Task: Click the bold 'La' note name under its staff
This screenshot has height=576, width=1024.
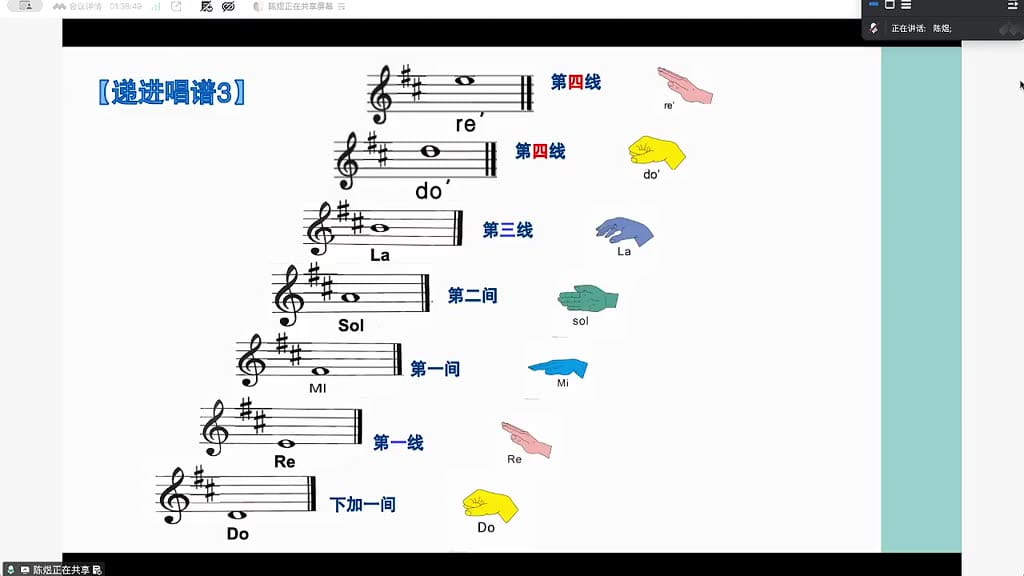Action: click(x=379, y=255)
